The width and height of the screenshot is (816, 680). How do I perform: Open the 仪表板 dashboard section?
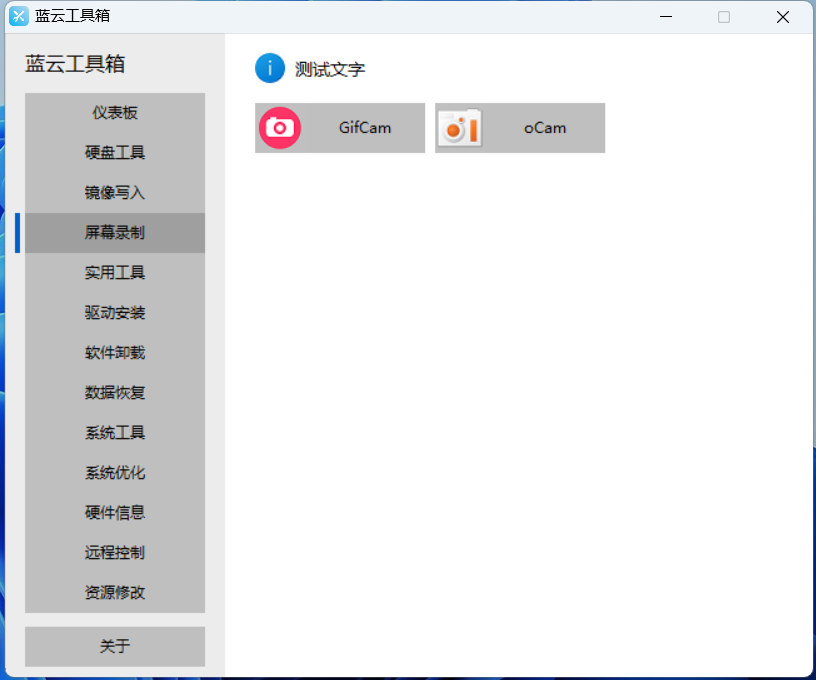tap(115, 113)
